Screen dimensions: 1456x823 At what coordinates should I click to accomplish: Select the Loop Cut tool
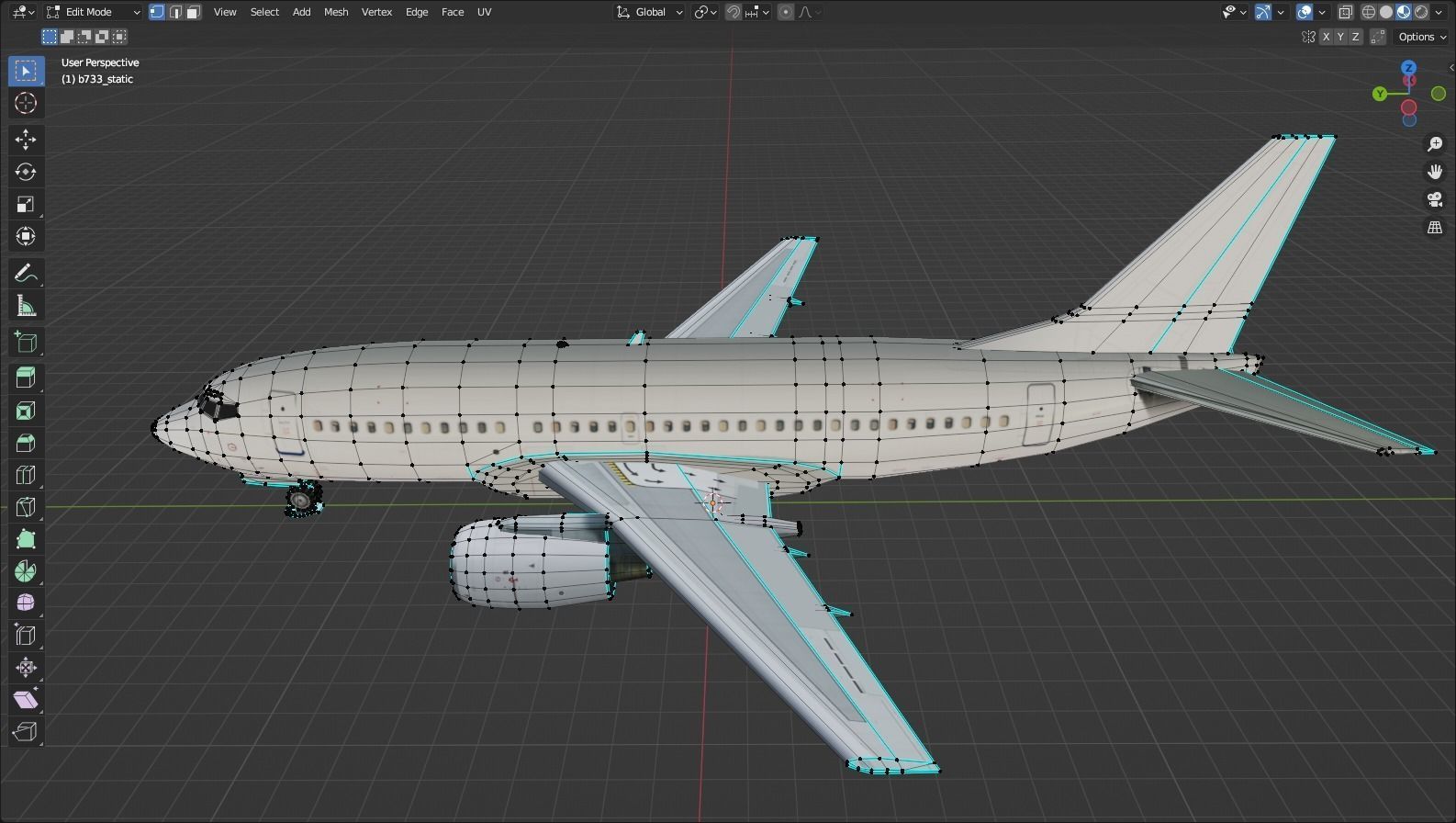26,475
